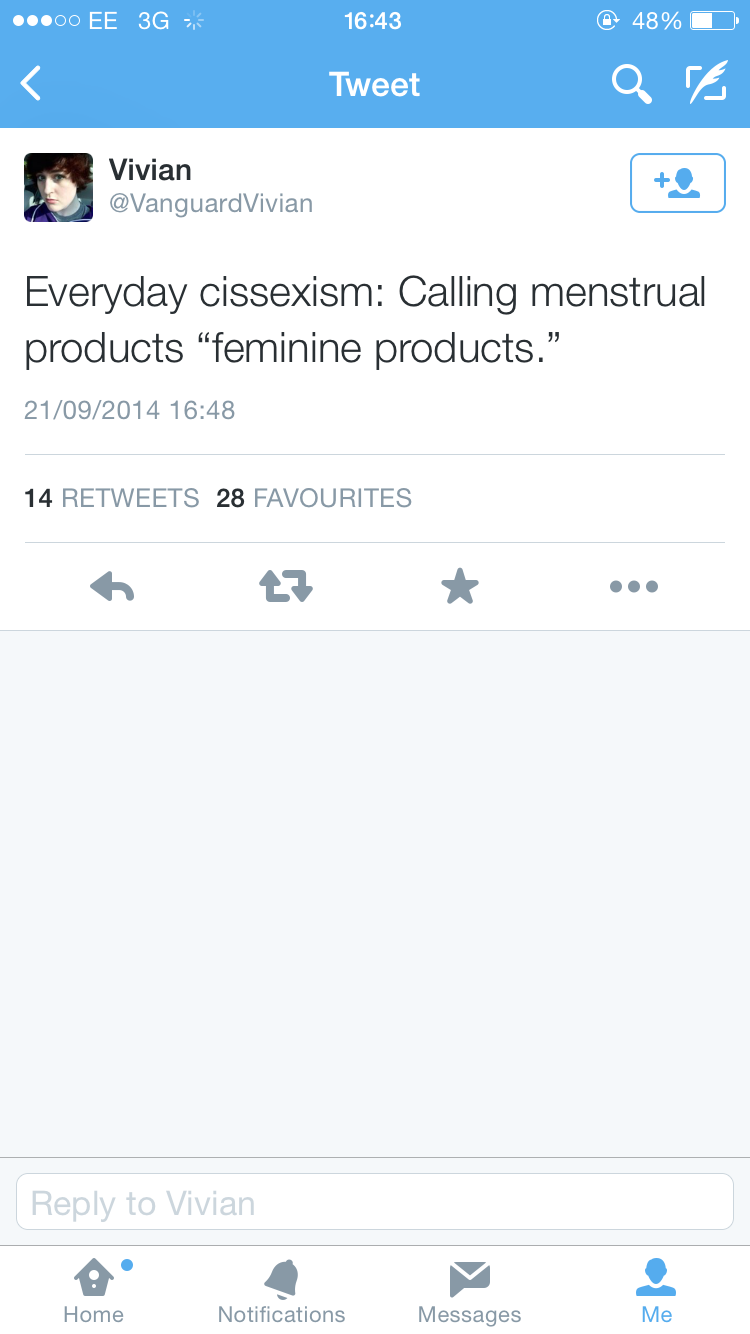The width and height of the screenshot is (750, 1334).
Task: Tap the battery indicator in status bar
Action: [x=712, y=21]
